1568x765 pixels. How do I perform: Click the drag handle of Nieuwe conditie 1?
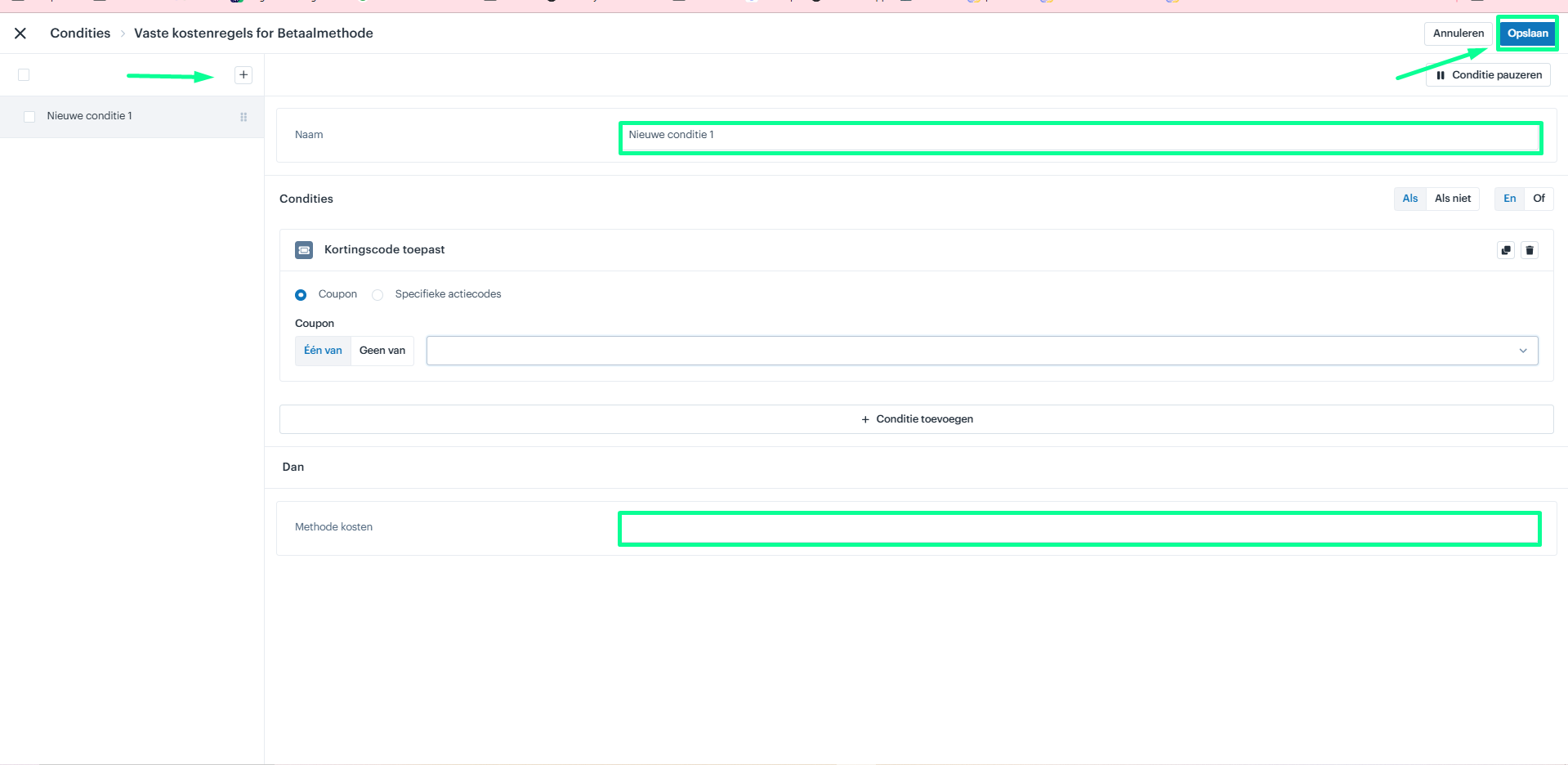click(243, 117)
